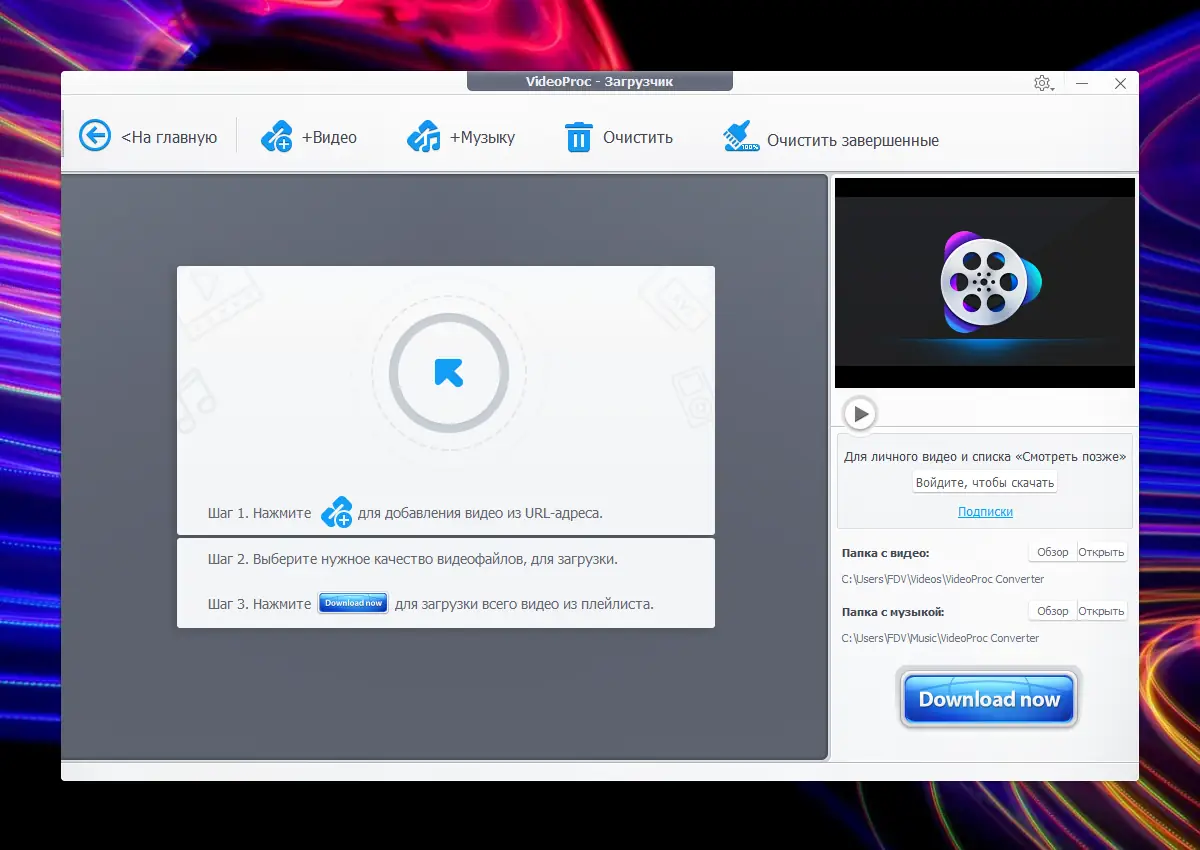Click the <На главную label
The width and height of the screenshot is (1200, 850).
click(169, 137)
